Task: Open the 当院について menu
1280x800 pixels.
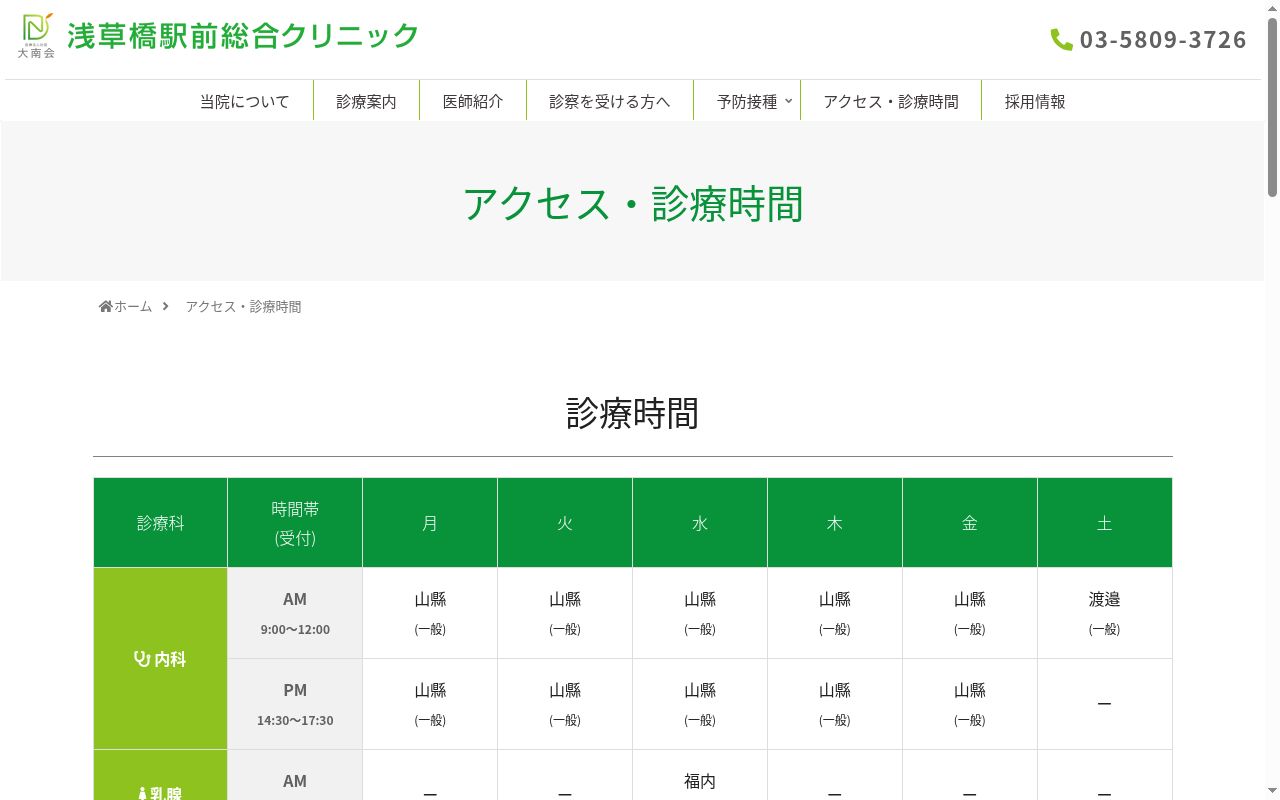Action: click(x=245, y=101)
